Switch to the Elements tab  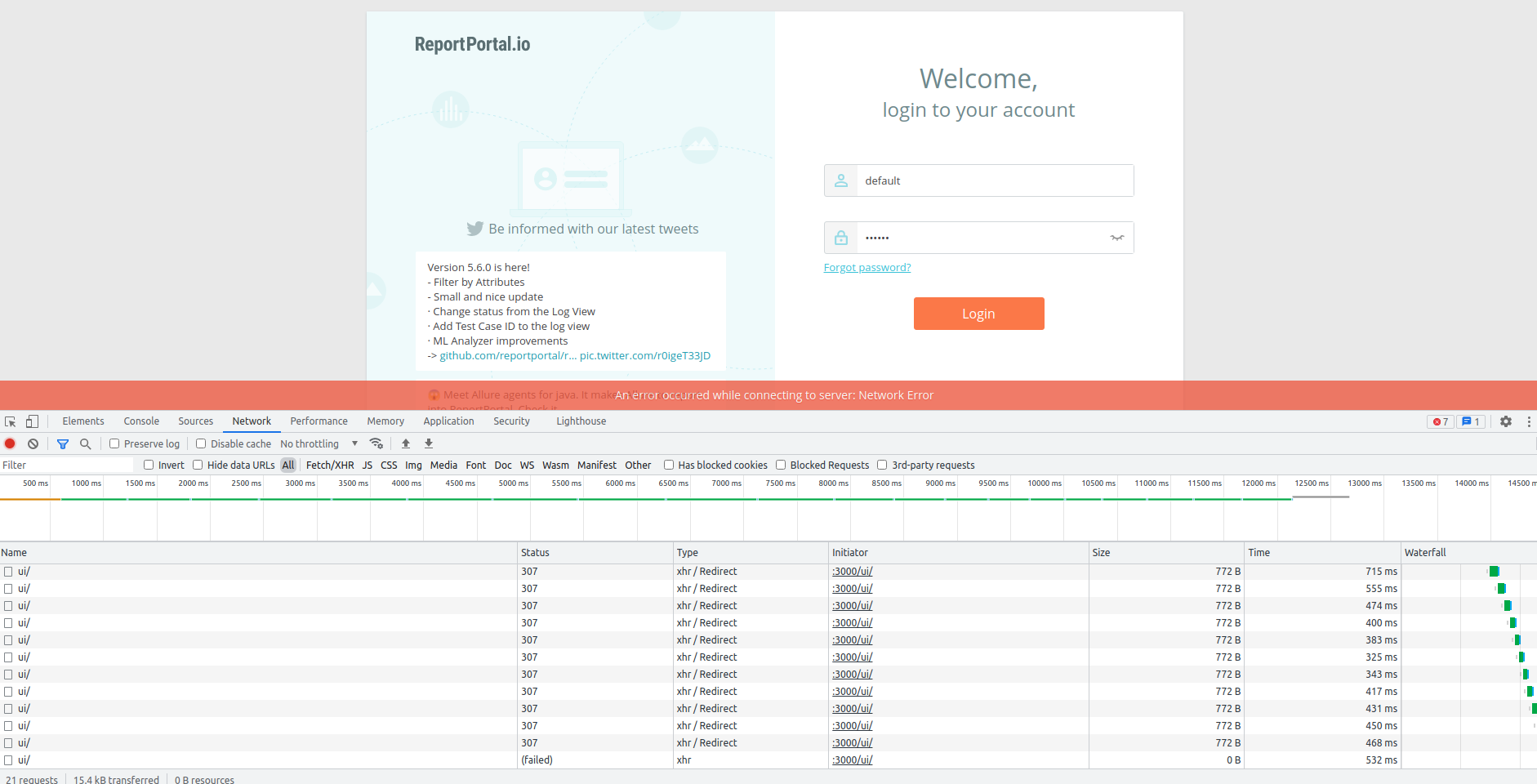83,421
